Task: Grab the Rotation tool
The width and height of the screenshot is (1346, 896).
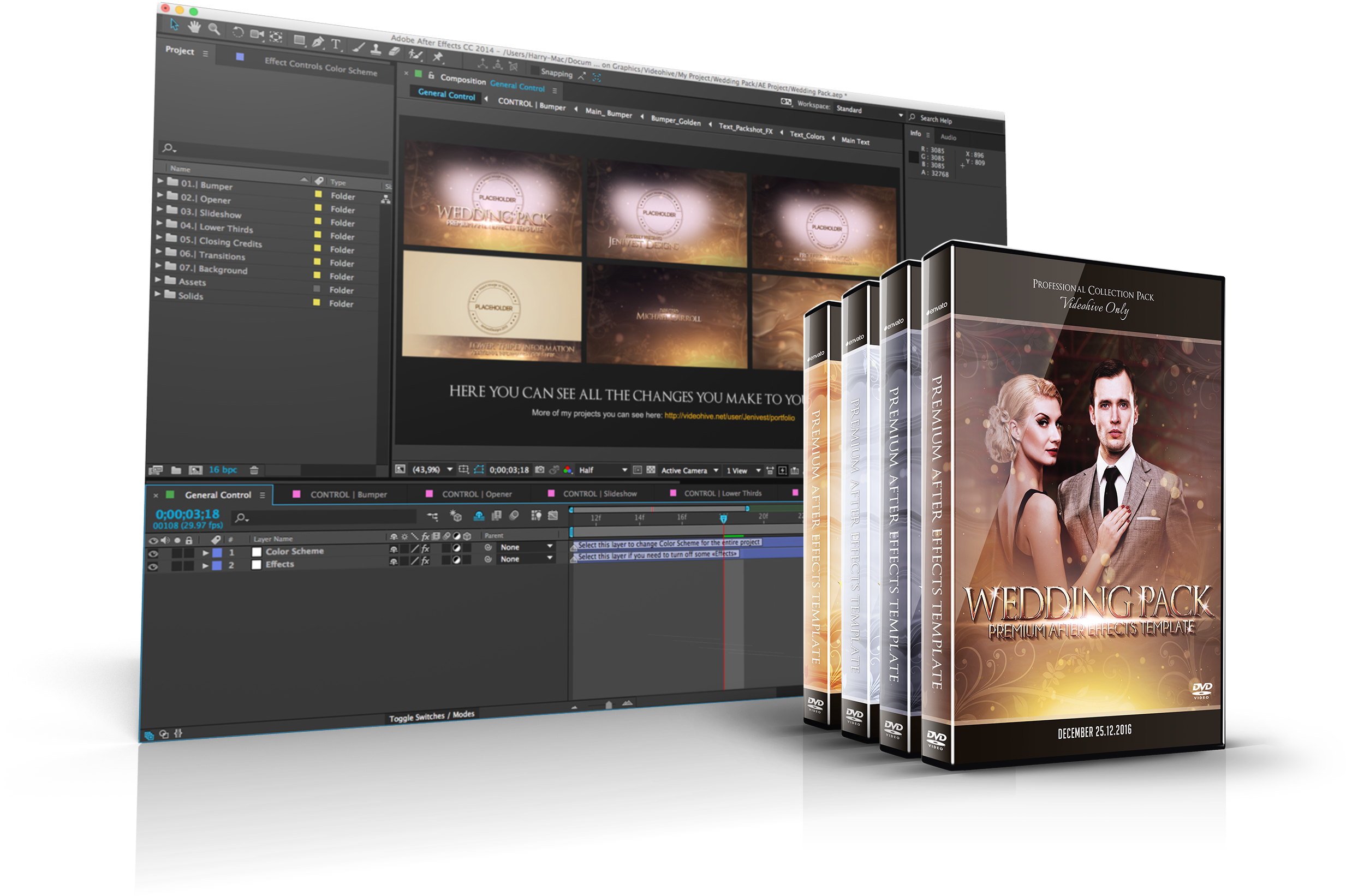Action: (x=239, y=32)
